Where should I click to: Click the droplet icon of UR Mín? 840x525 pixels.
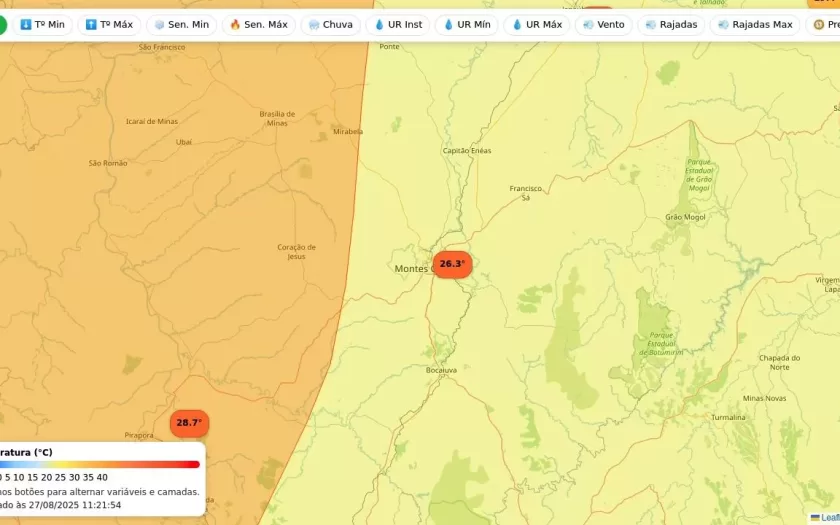pos(448,24)
